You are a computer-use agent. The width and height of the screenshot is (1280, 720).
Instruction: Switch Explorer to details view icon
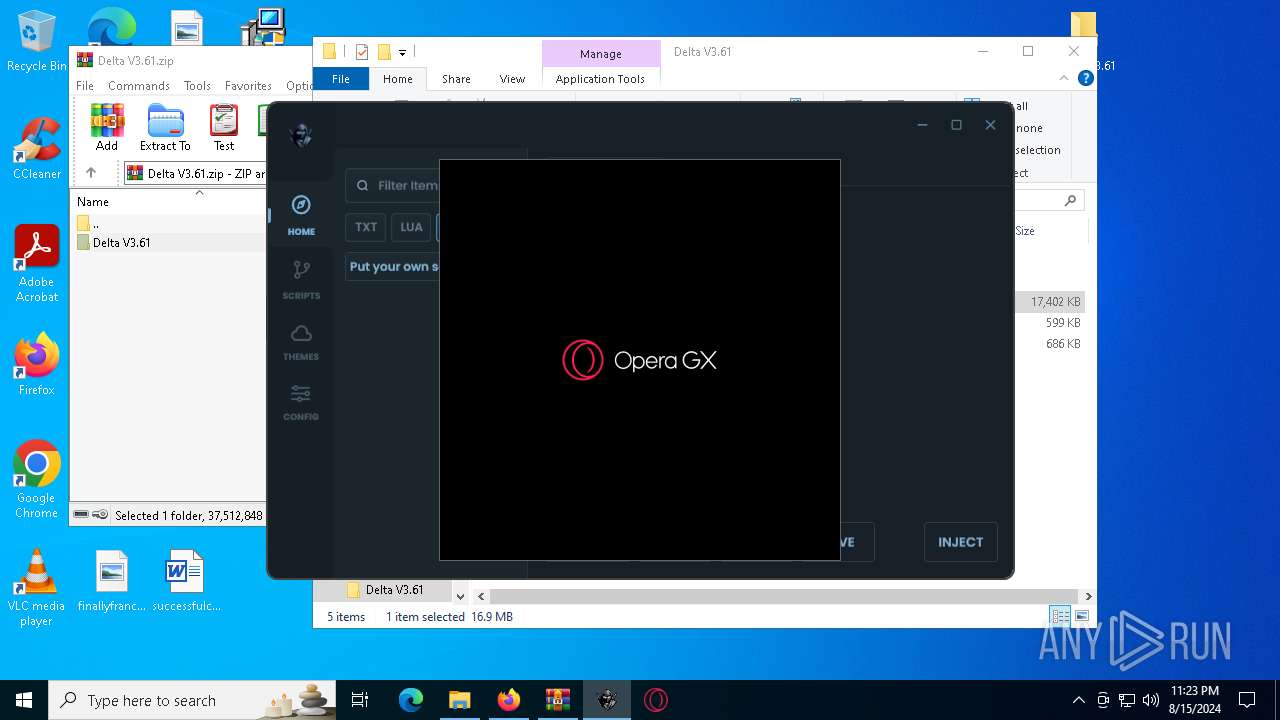(1060, 616)
